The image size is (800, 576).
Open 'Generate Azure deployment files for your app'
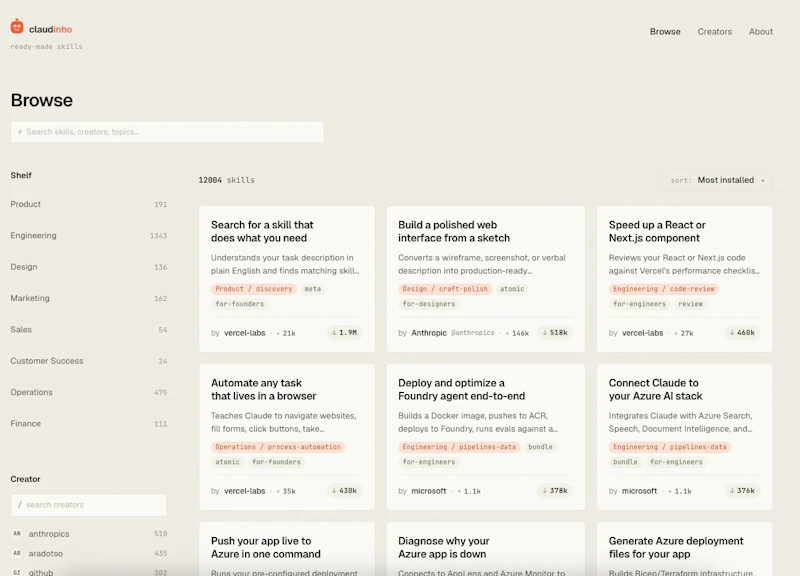[x=676, y=547]
